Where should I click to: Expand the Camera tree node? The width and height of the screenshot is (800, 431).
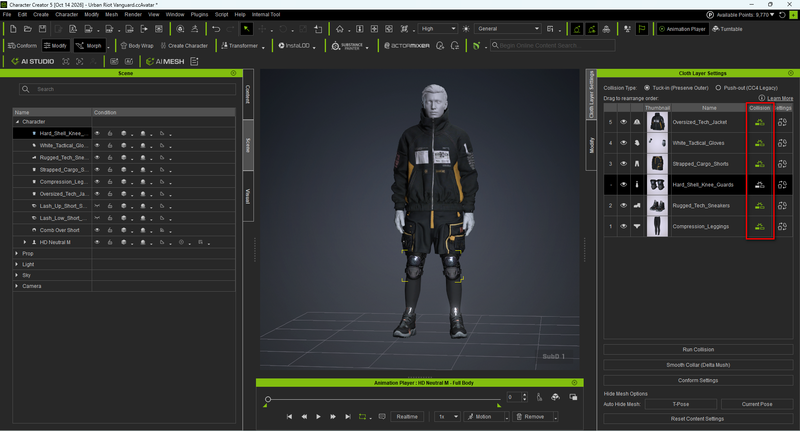(x=17, y=286)
